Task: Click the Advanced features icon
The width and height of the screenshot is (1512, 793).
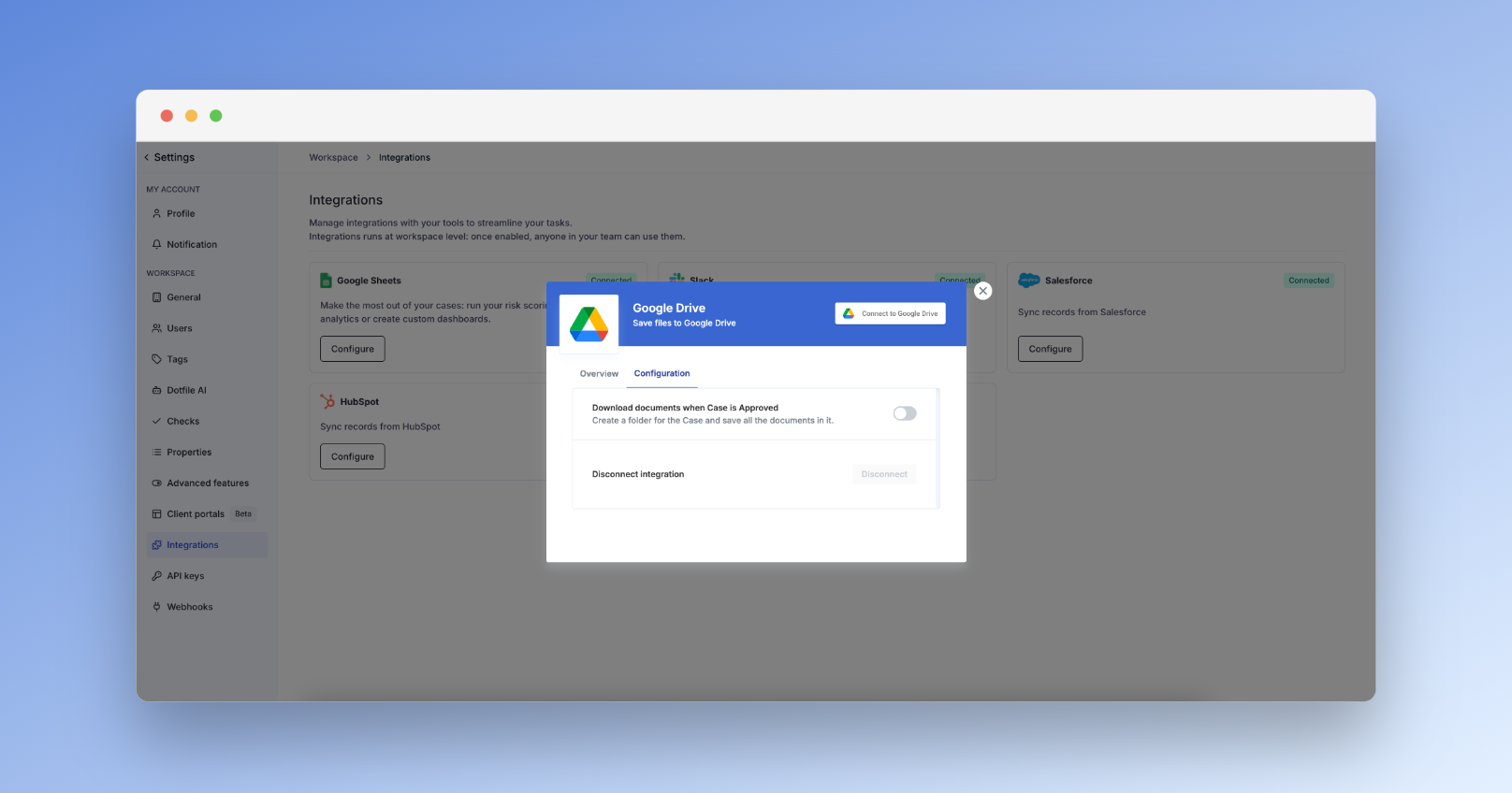Action: (x=156, y=483)
